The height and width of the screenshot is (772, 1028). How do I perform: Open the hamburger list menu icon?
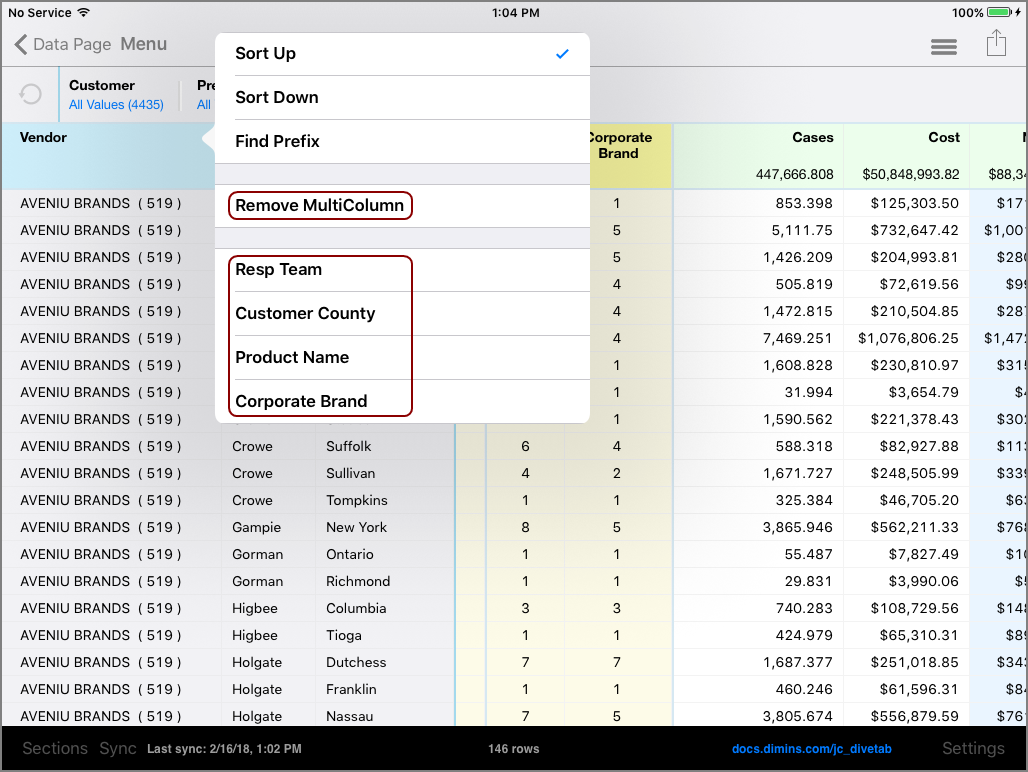point(943,47)
